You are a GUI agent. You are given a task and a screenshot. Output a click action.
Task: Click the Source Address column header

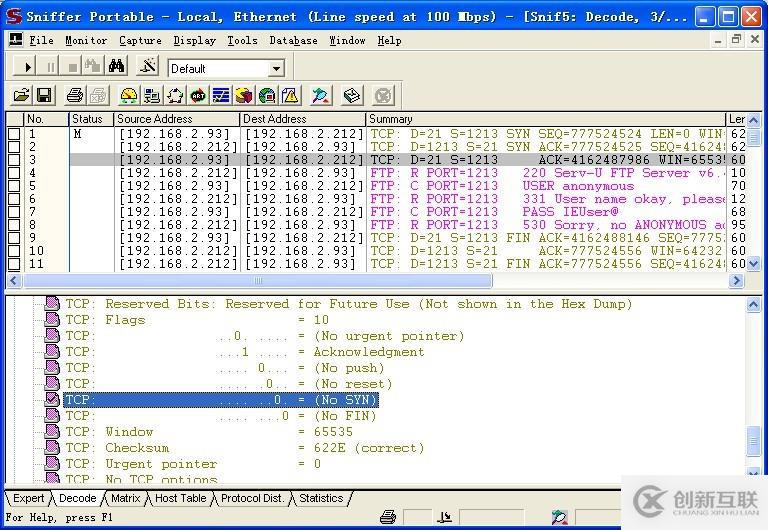tap(175, 119)
